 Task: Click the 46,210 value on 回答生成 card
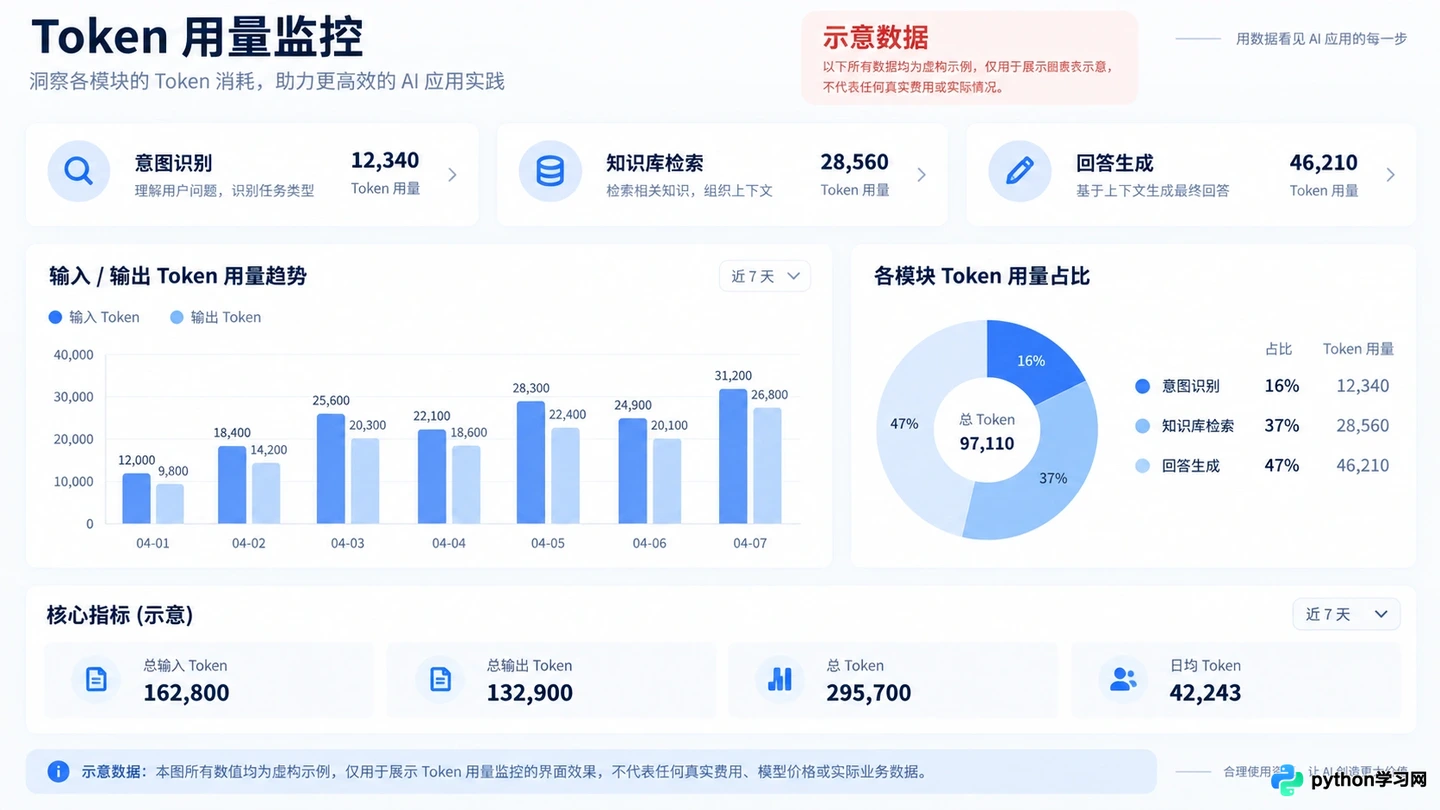(x=1324, y=162)
